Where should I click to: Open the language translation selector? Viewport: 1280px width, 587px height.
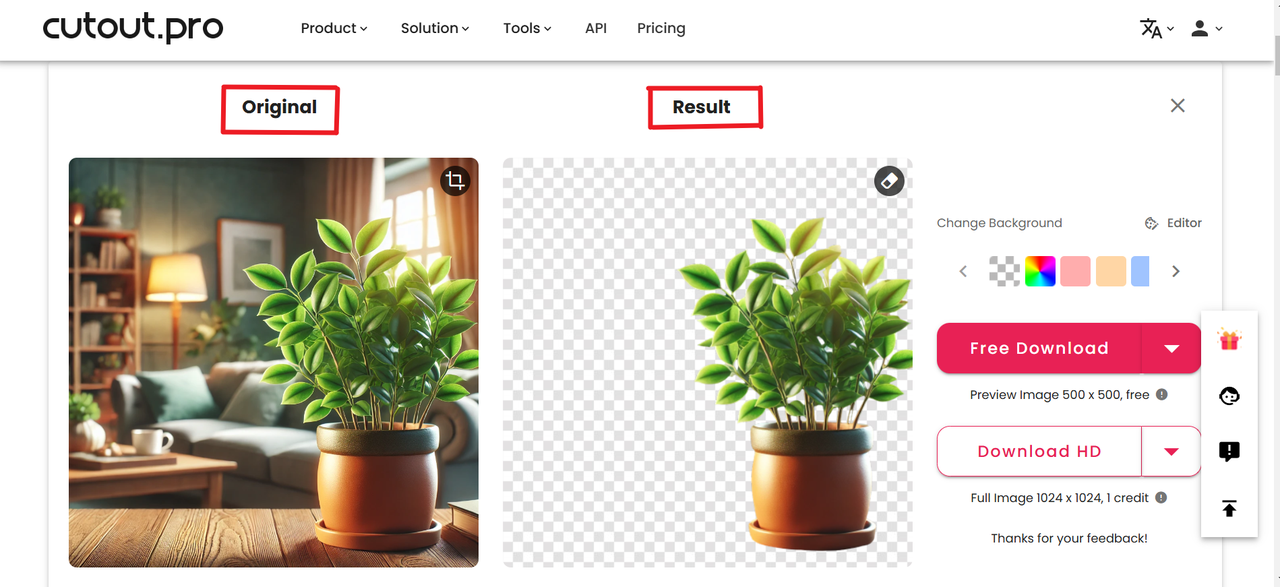click(x=1157, y=29)
